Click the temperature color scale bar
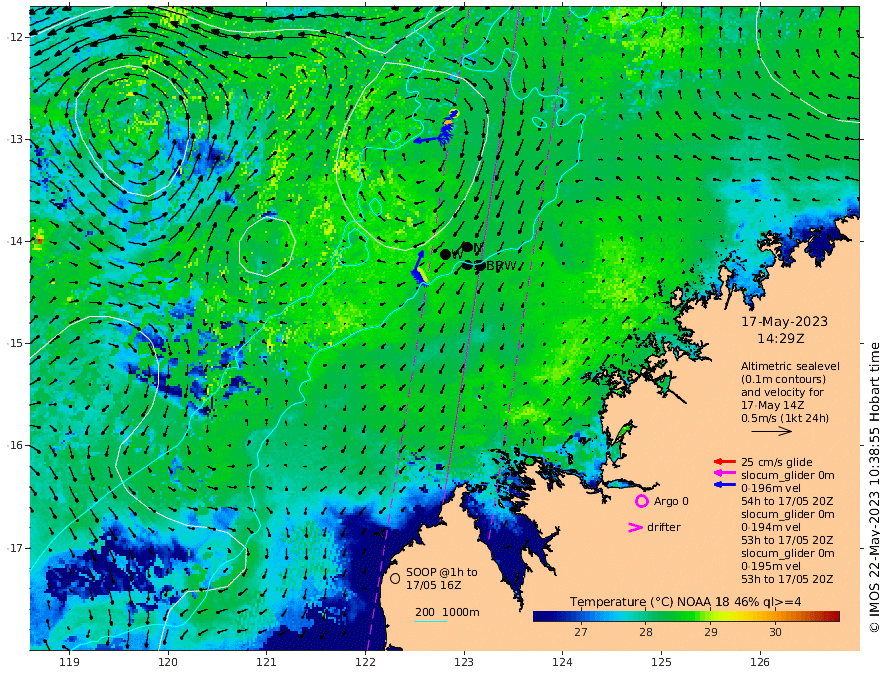The height and width of the screenshot is (680, 880). pos(686,617)
